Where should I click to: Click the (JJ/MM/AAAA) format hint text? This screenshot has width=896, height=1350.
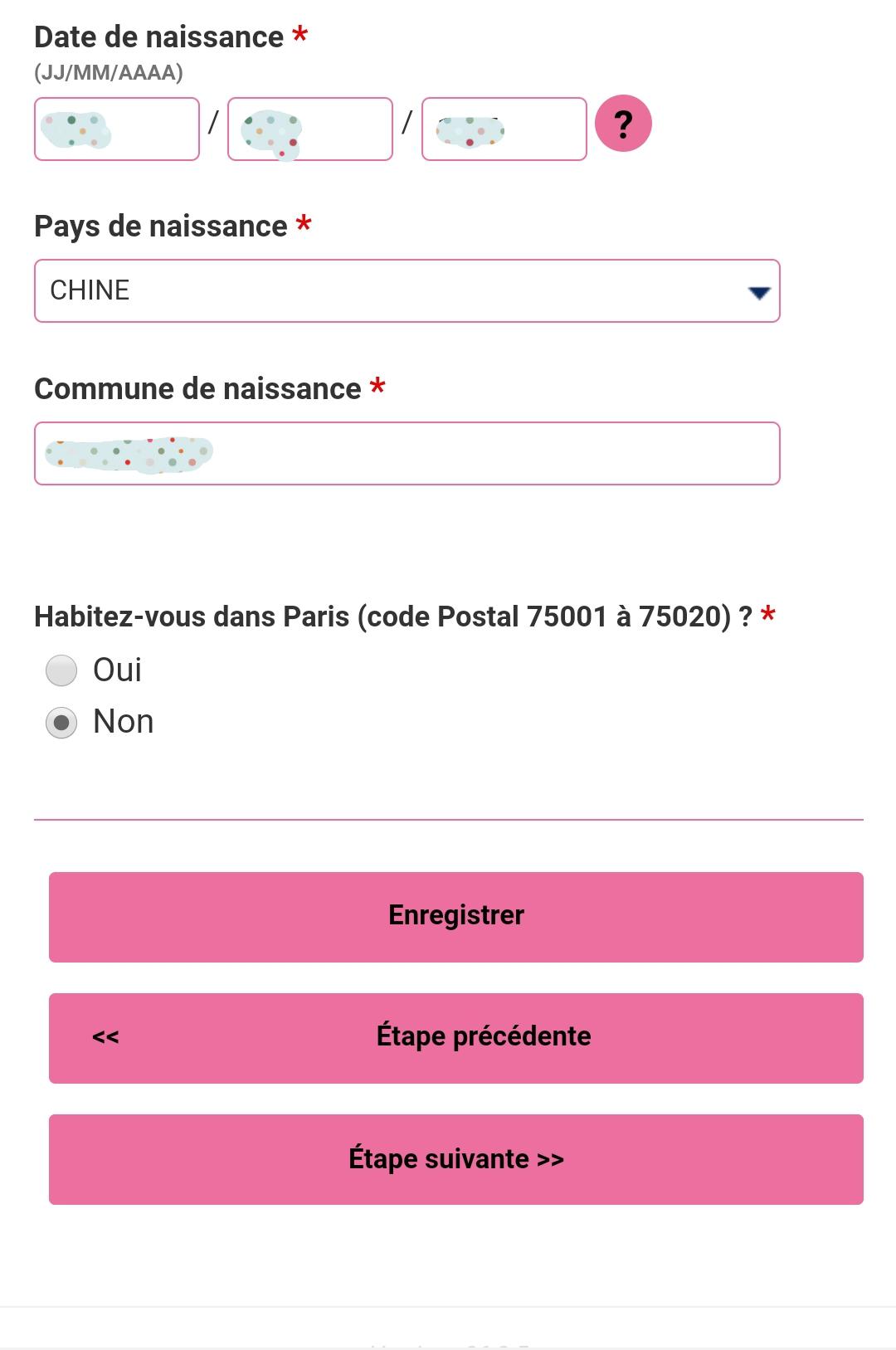point(109,73)
